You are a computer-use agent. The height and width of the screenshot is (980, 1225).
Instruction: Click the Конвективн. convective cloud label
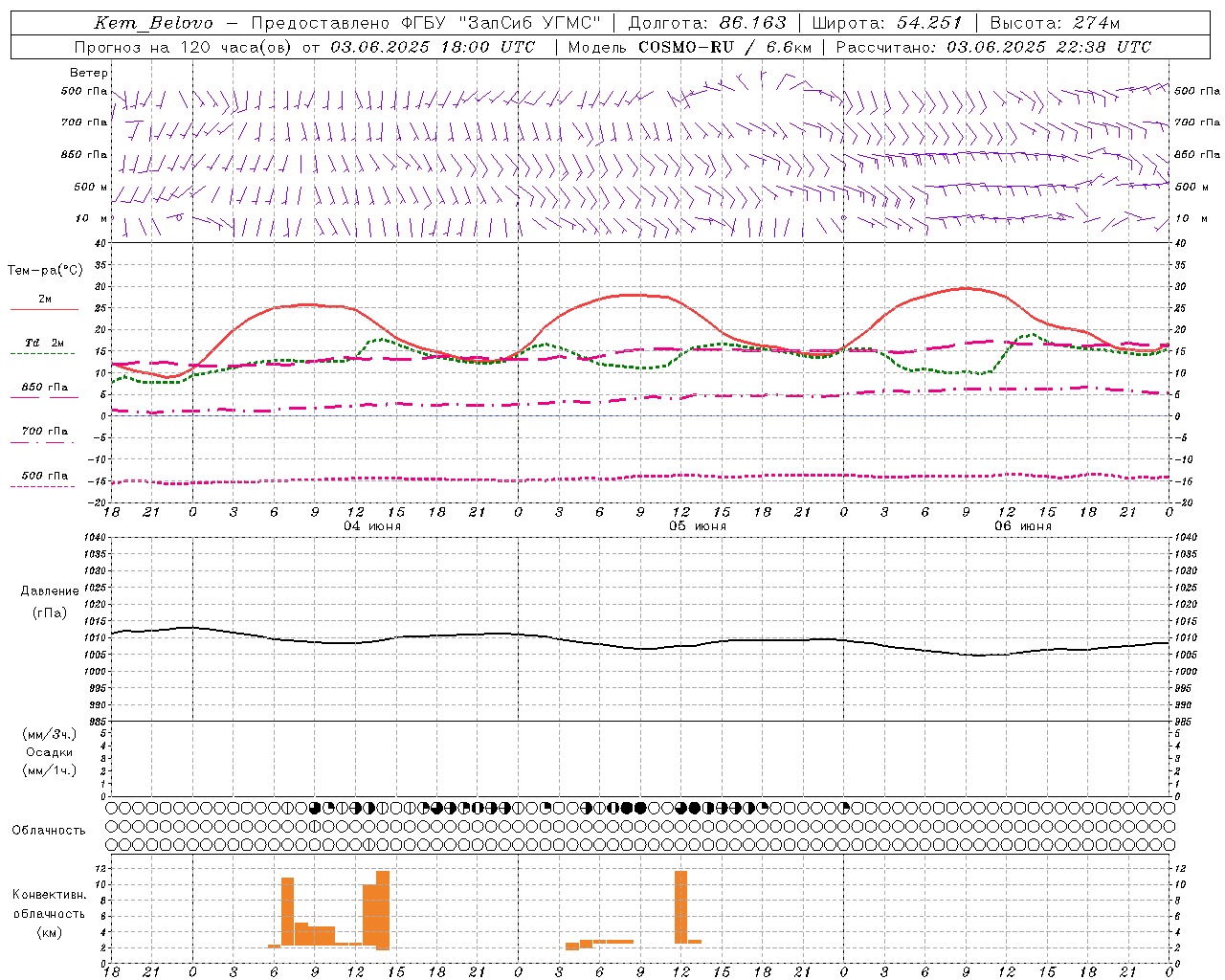(50, 895)
